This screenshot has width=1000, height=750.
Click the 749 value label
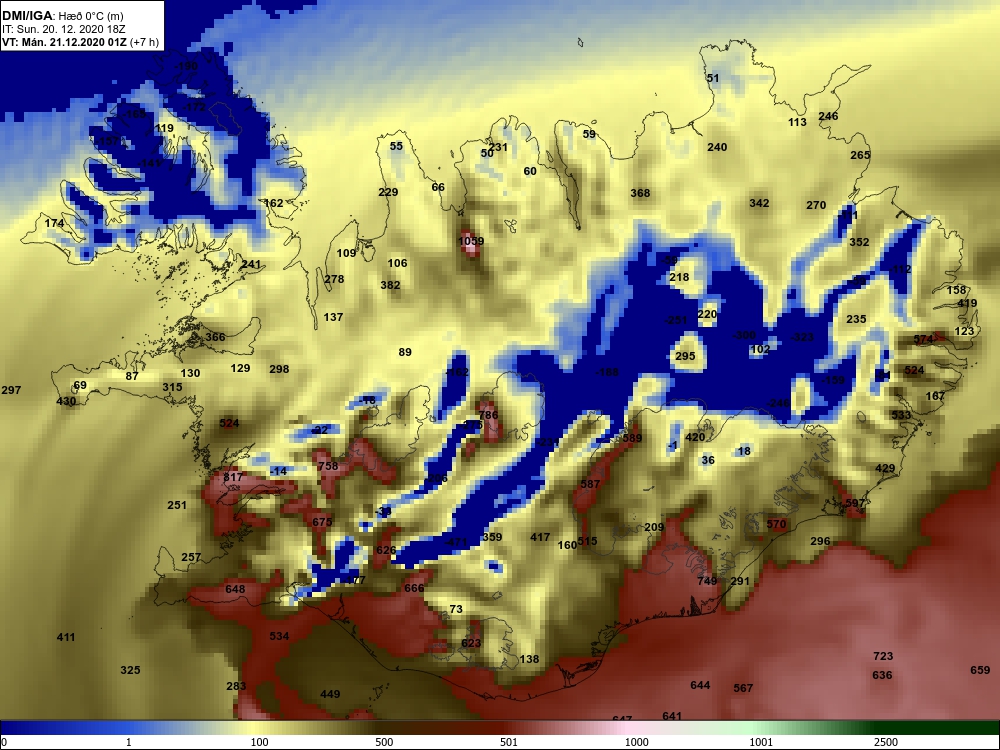[707, 580]
